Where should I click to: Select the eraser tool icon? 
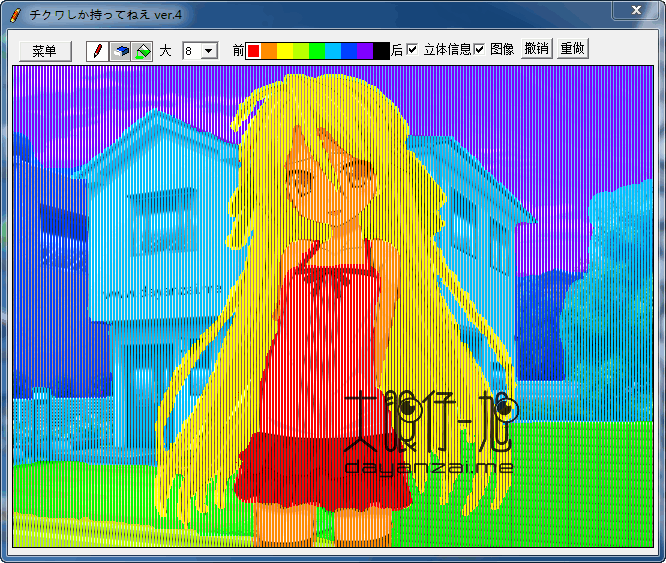[120, 51]
